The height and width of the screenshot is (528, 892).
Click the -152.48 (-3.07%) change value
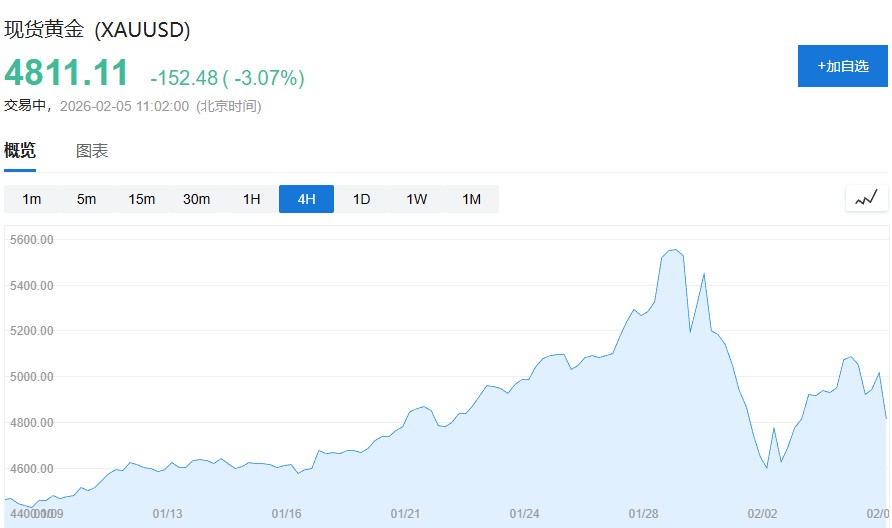pyautogui.click(x=227, y=78)
